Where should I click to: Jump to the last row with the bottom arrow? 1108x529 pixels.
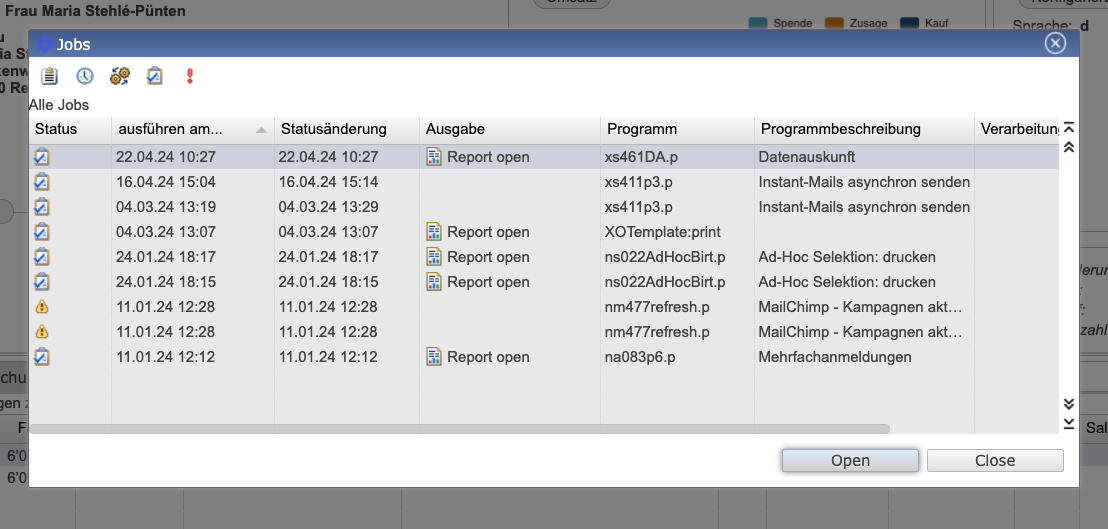tap(1069, 424)
